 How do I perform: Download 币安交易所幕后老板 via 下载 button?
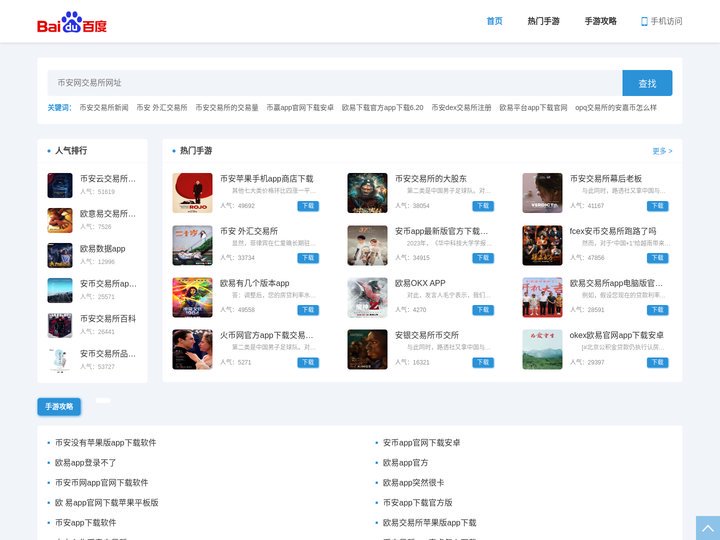(x=658, y=206)
